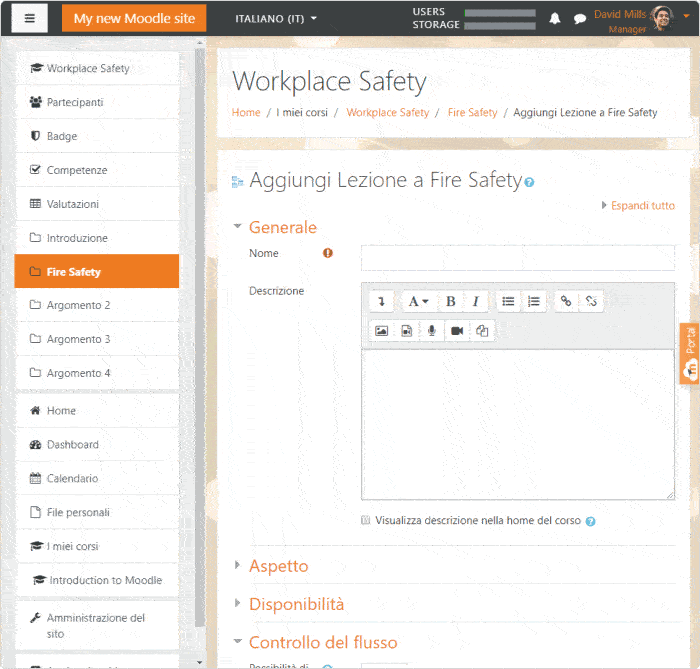Click the Home breadcrumb link
700x669 pixels.
click(x=246, y=113)
